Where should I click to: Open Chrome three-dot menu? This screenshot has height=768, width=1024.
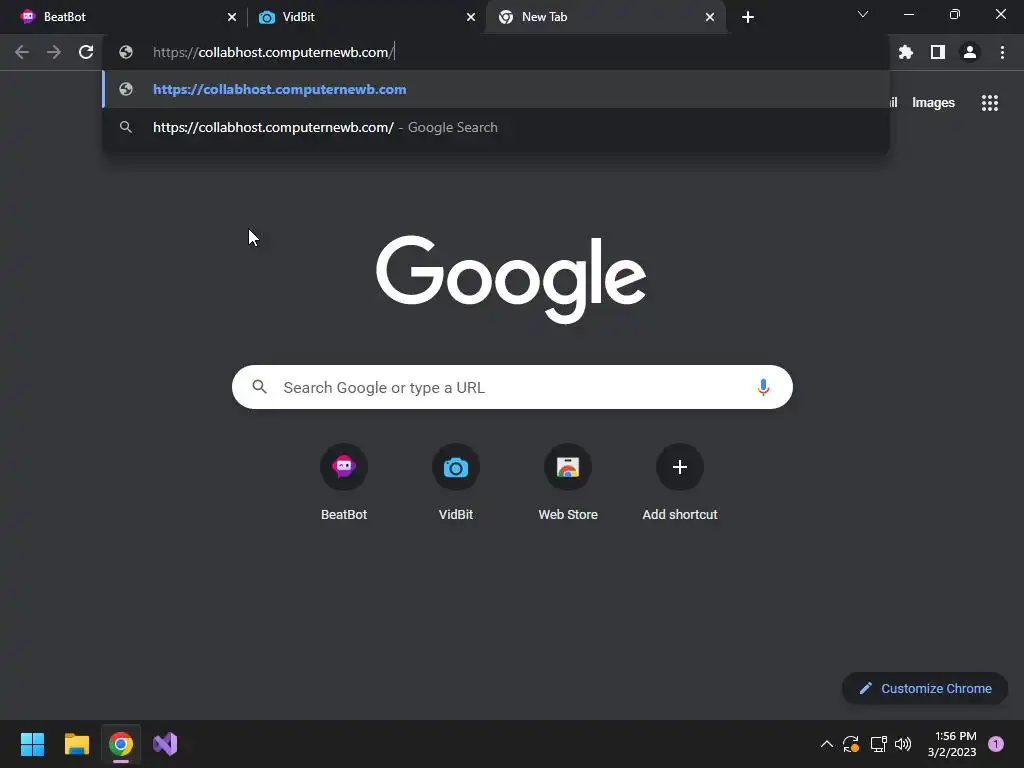click(x=1002, y=52)
